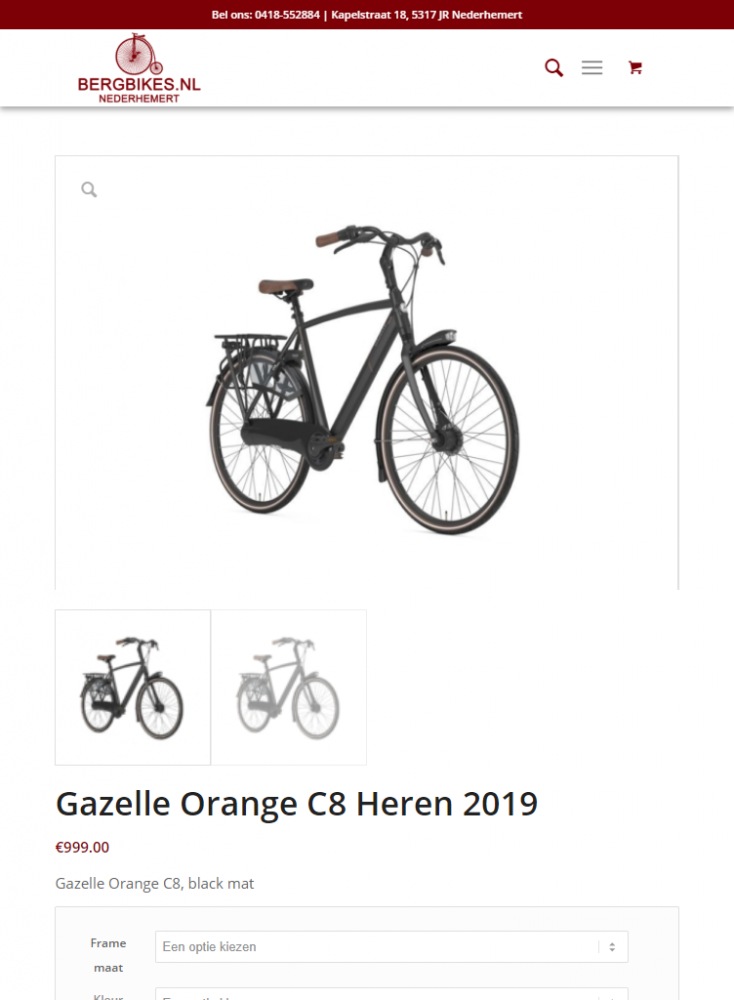The image size is (734, 1000).
Task: Click the 'Bel ons:' text in top bar
Action: (232, 15)
